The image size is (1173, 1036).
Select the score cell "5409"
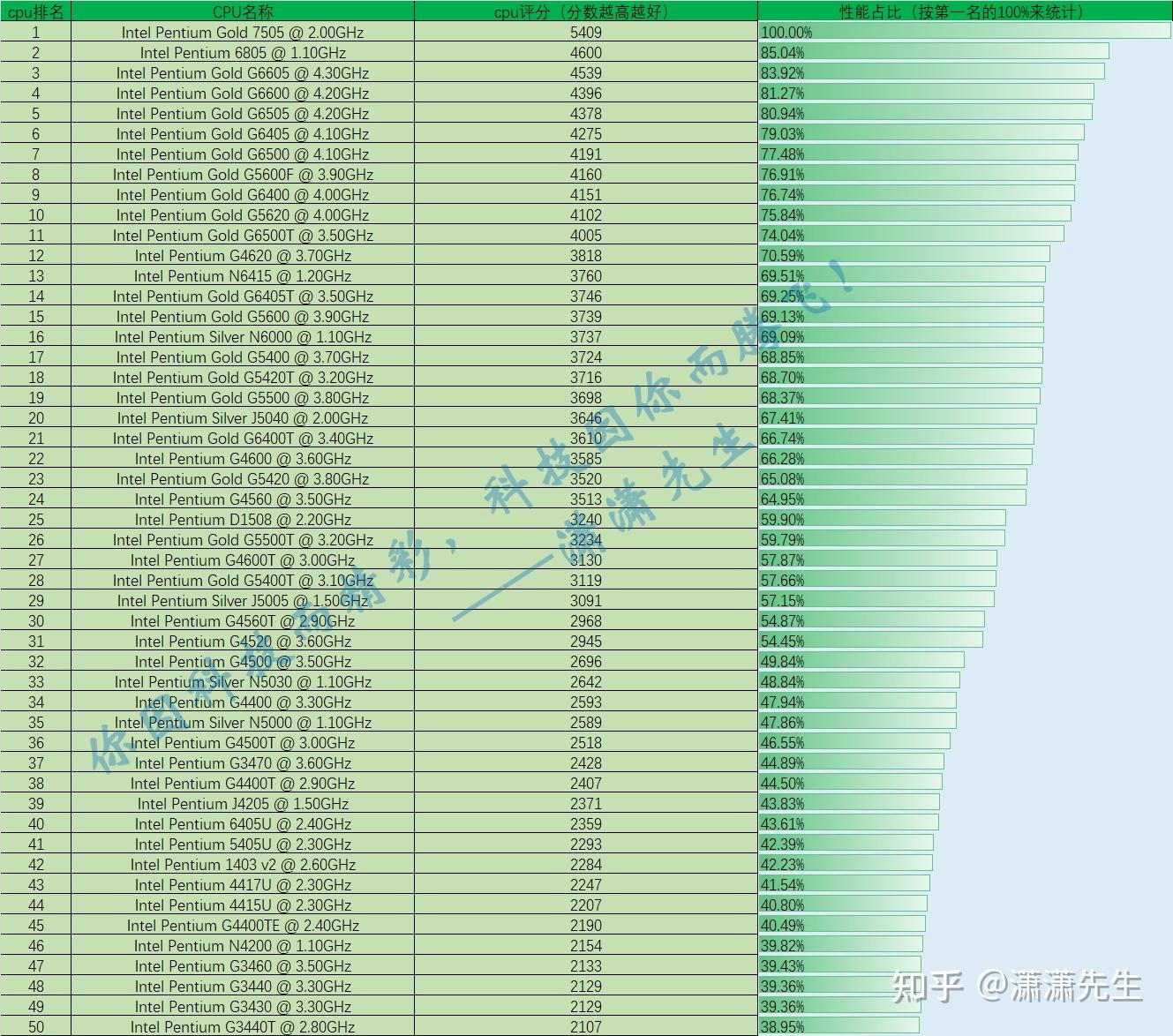[x=586, y=32]
